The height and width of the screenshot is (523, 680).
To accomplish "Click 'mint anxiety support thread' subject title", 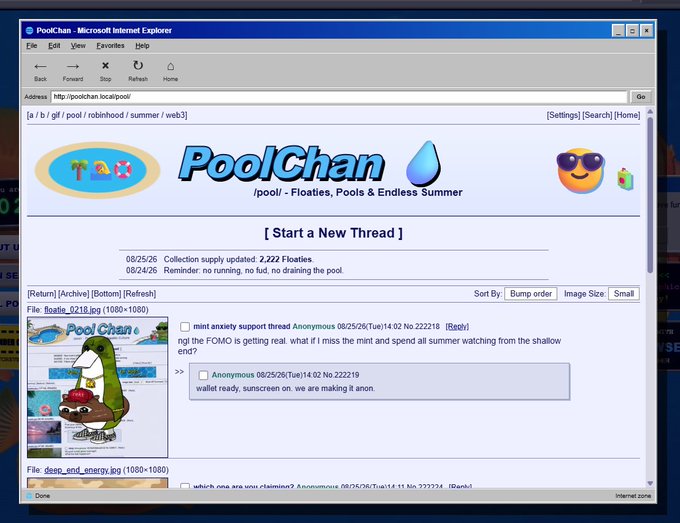I will pyautogui.click(x=242, y=327).
